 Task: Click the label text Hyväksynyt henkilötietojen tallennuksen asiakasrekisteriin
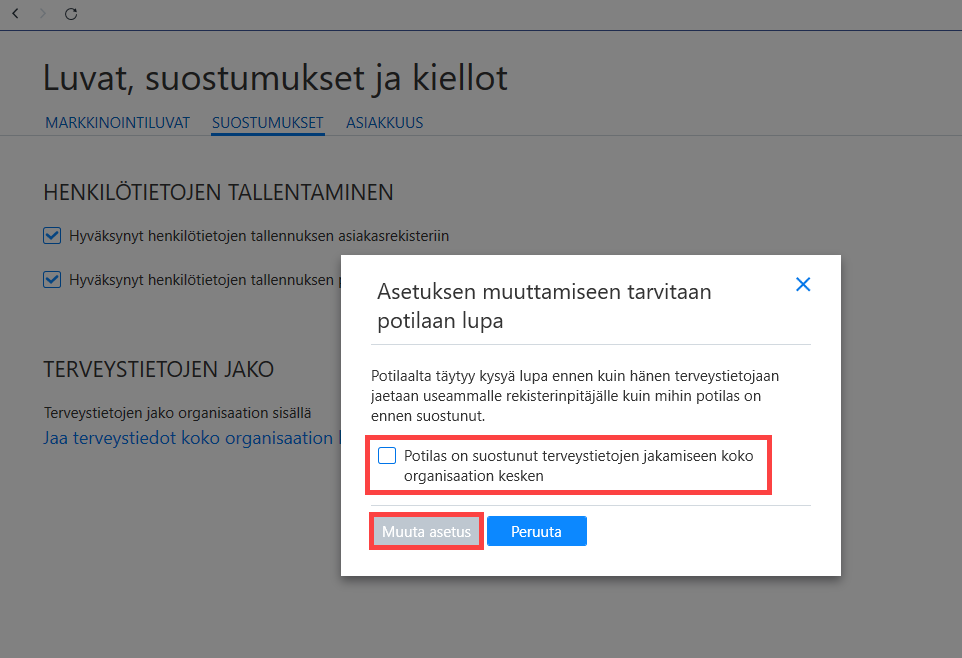259,236
